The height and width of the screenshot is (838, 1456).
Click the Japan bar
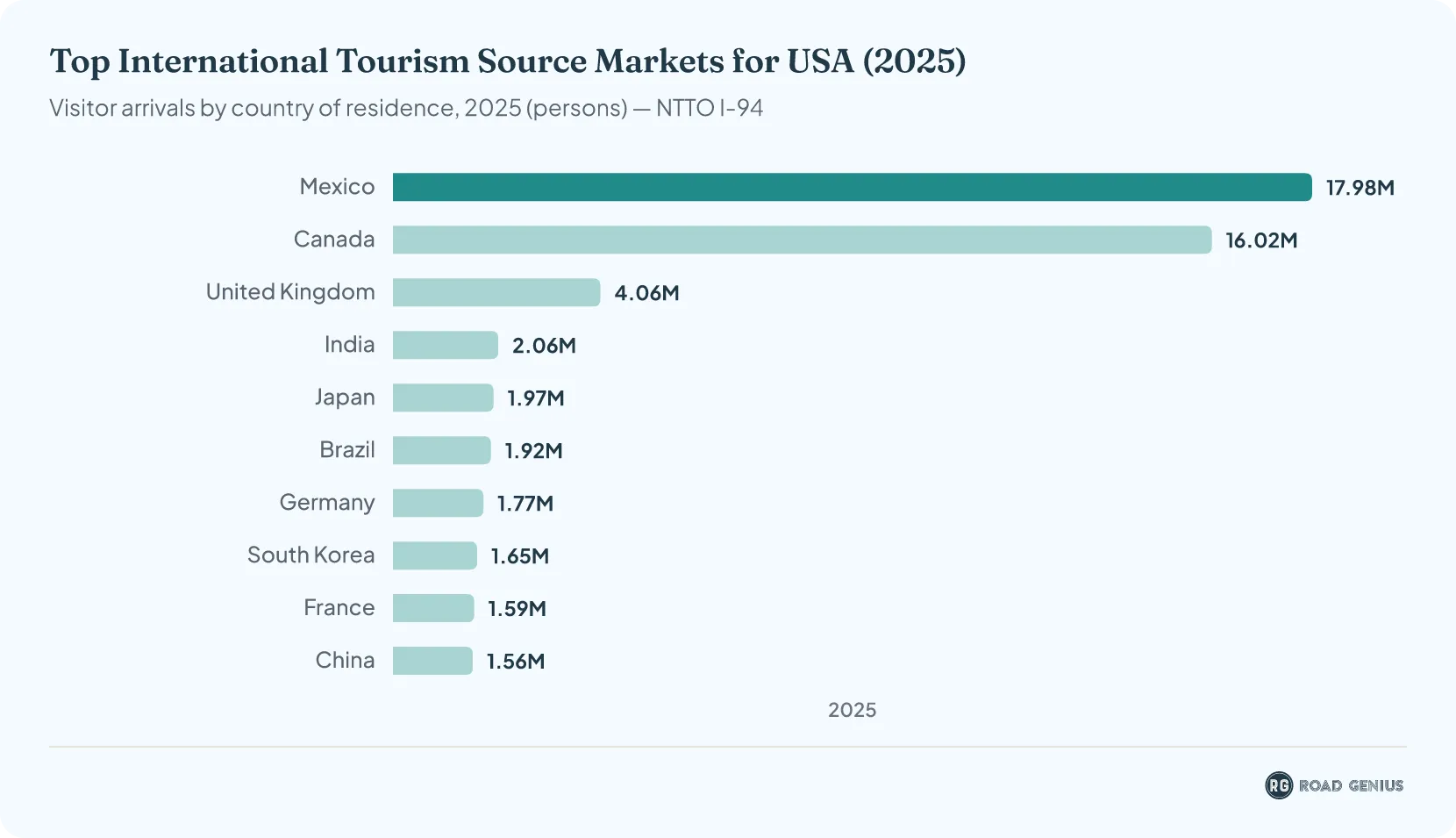[x=443, y=398]
